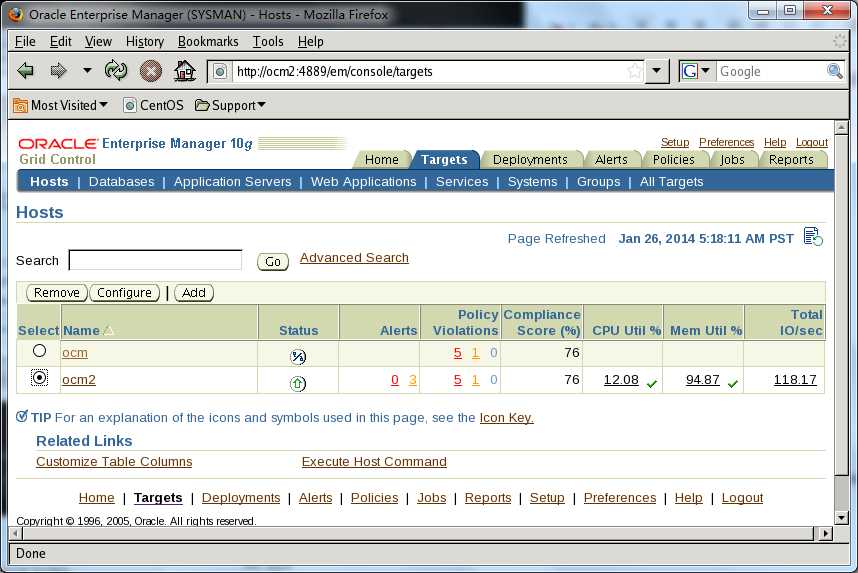Viewport: 858px width, 573px height.
Task: Switch to Home tab
Action: [x=382, y=159]
